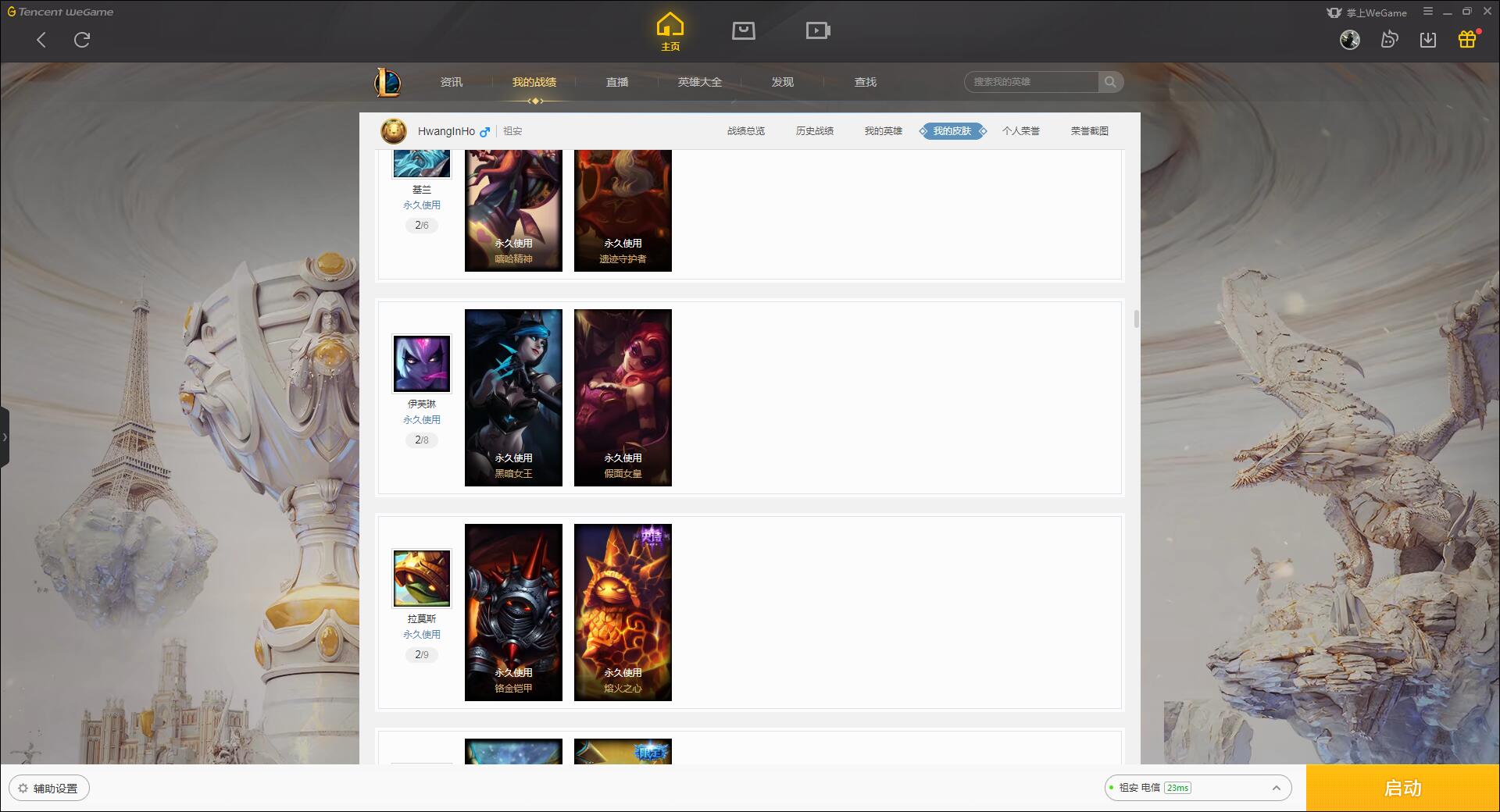Refresh the page with the reload icon
Viewport: 1500px width, 812px height.
(82, 40)
